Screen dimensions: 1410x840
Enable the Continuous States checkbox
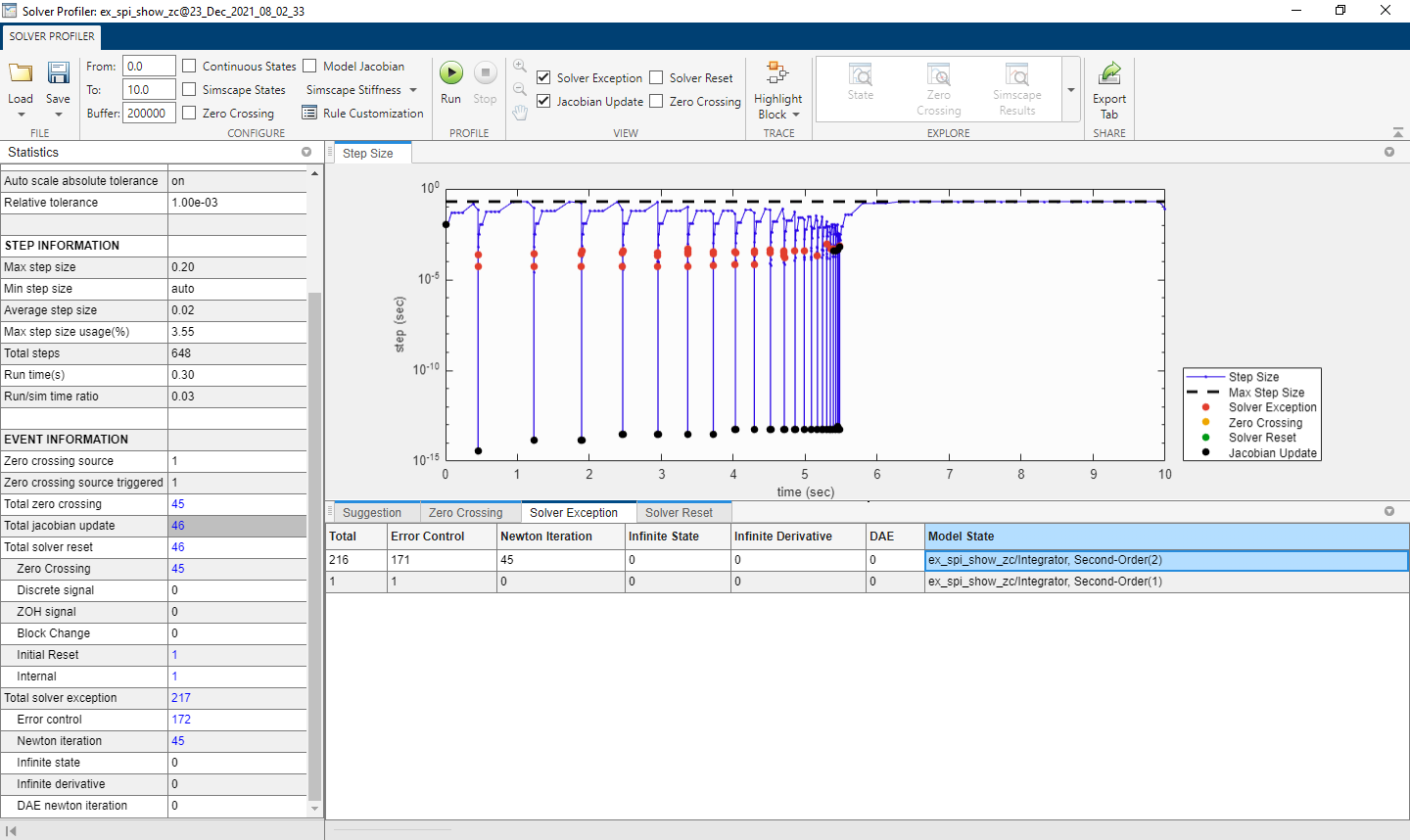click(x=190, y=67)
